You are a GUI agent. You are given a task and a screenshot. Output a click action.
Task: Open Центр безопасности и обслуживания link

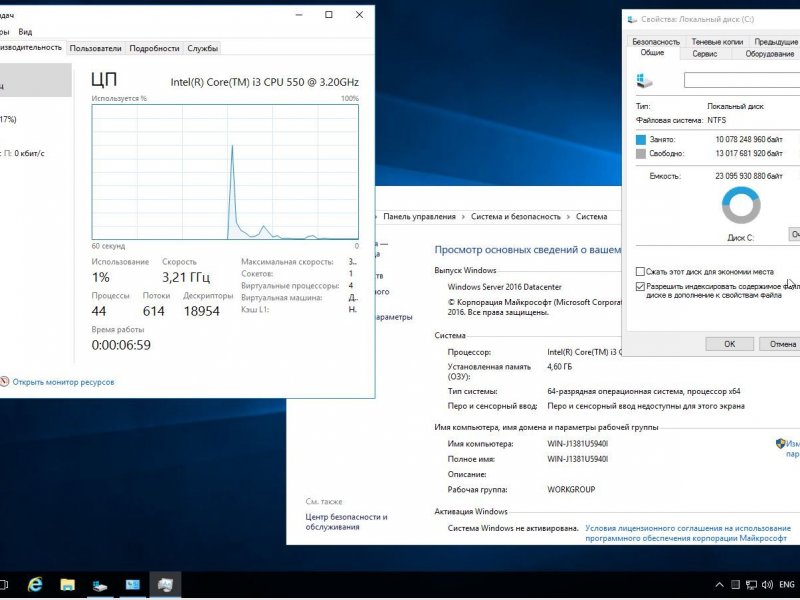pos(346,522)
